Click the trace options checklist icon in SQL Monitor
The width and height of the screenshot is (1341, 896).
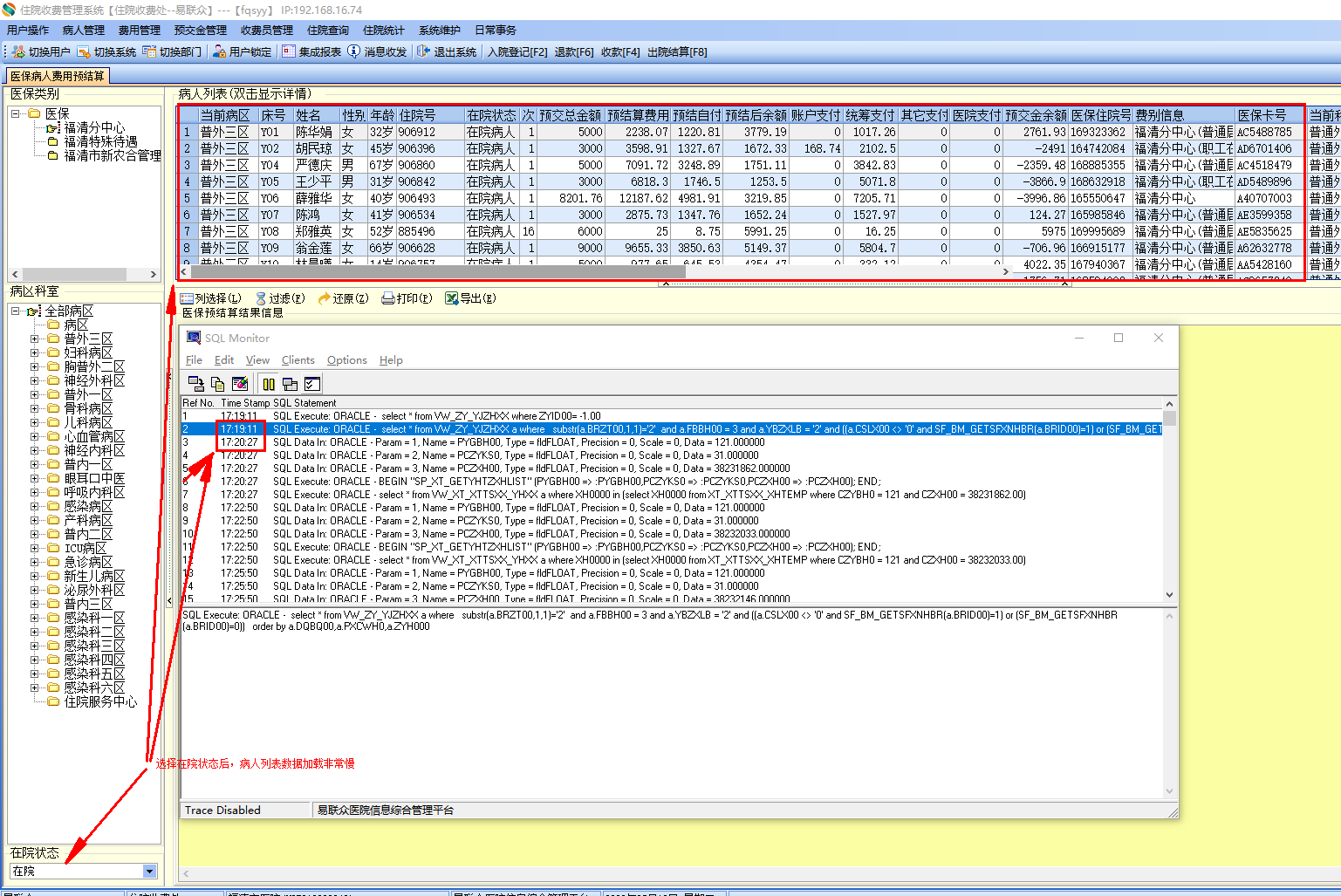(312, 384)
